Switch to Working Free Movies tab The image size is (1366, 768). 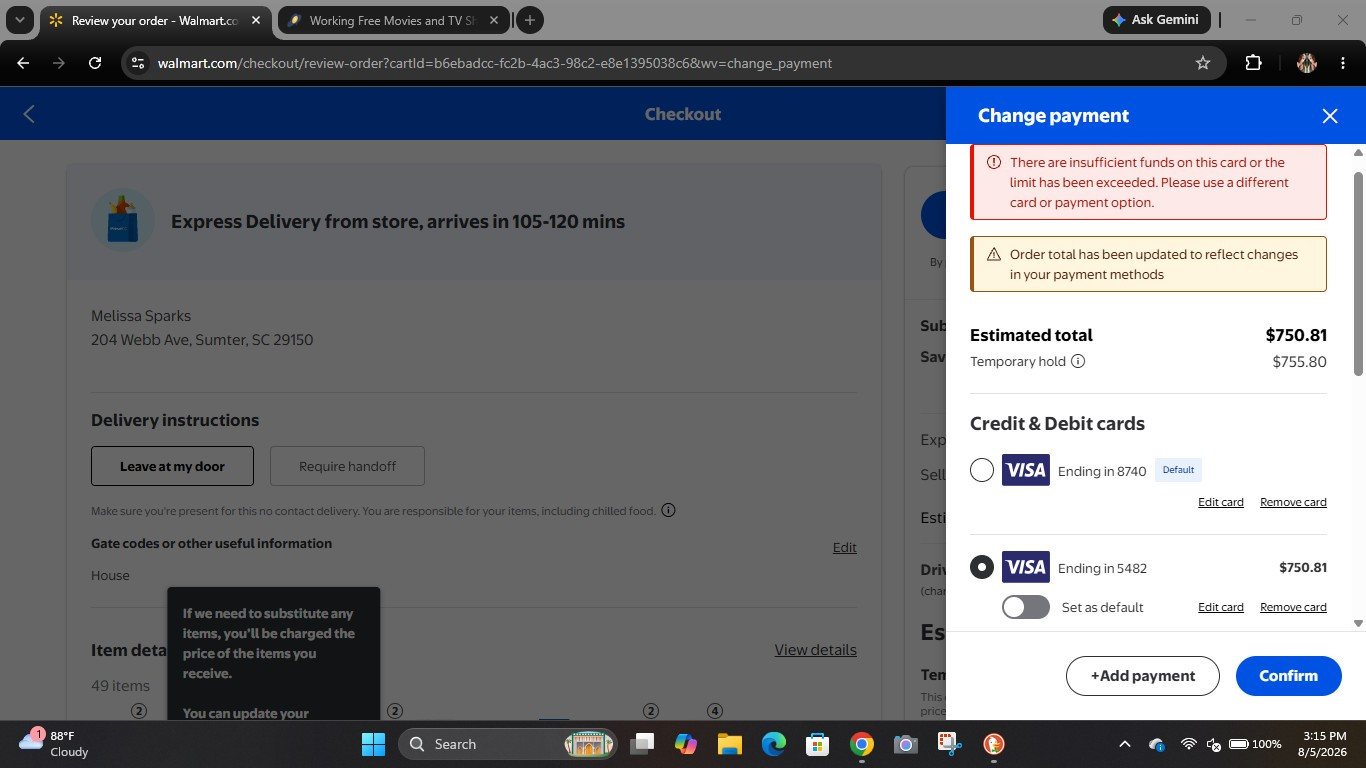392,20
